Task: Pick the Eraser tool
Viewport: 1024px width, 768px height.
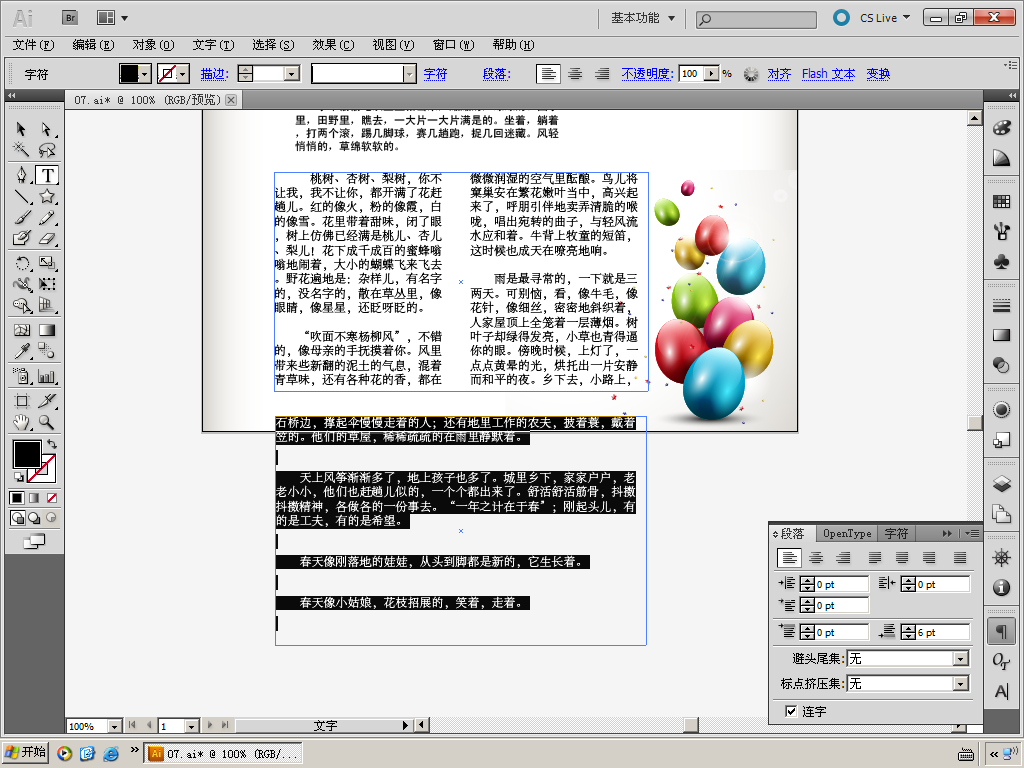Action: (x=46, y=238)
